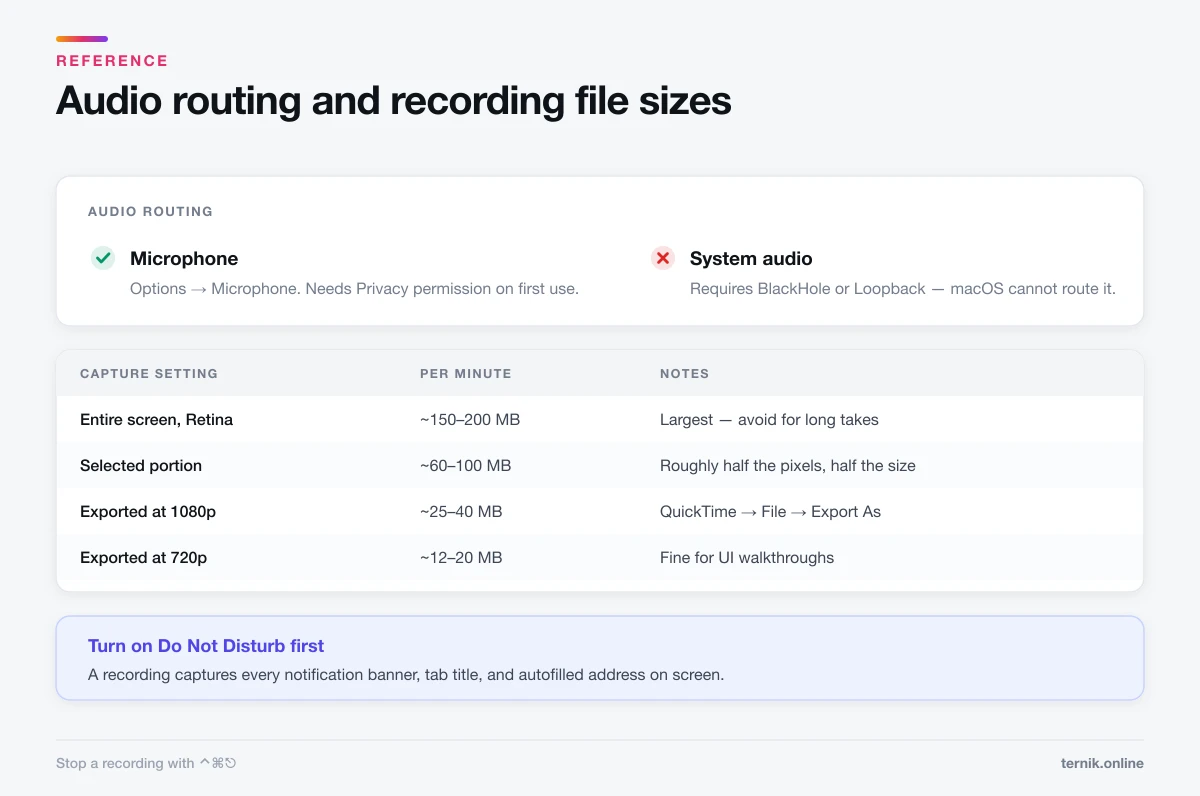The height and width of the screenshot is (796, 1200).
Task: Click the NOTES column header
Action: tap(684, 373)
